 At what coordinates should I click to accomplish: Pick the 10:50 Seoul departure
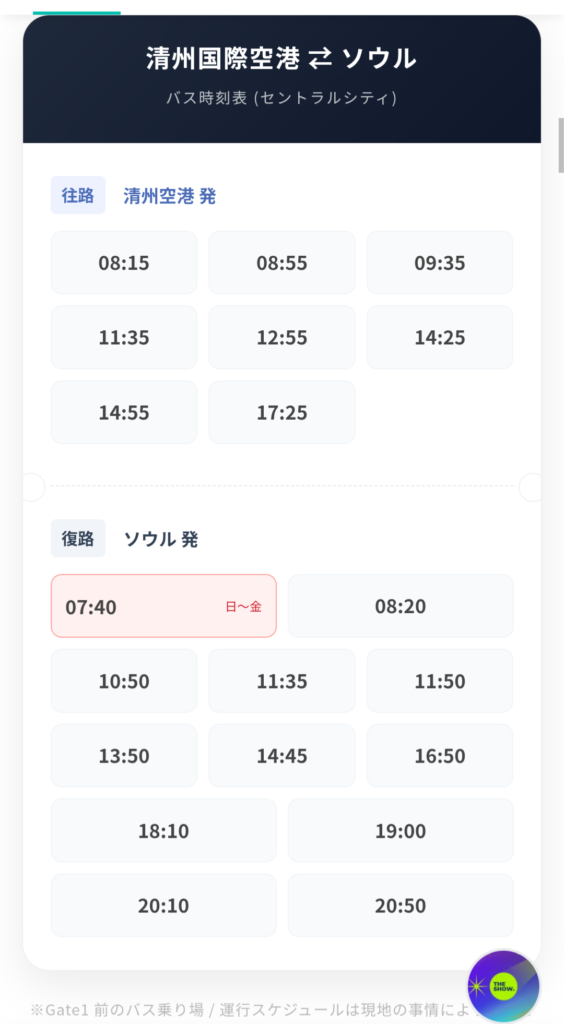[x=124, y=681]
